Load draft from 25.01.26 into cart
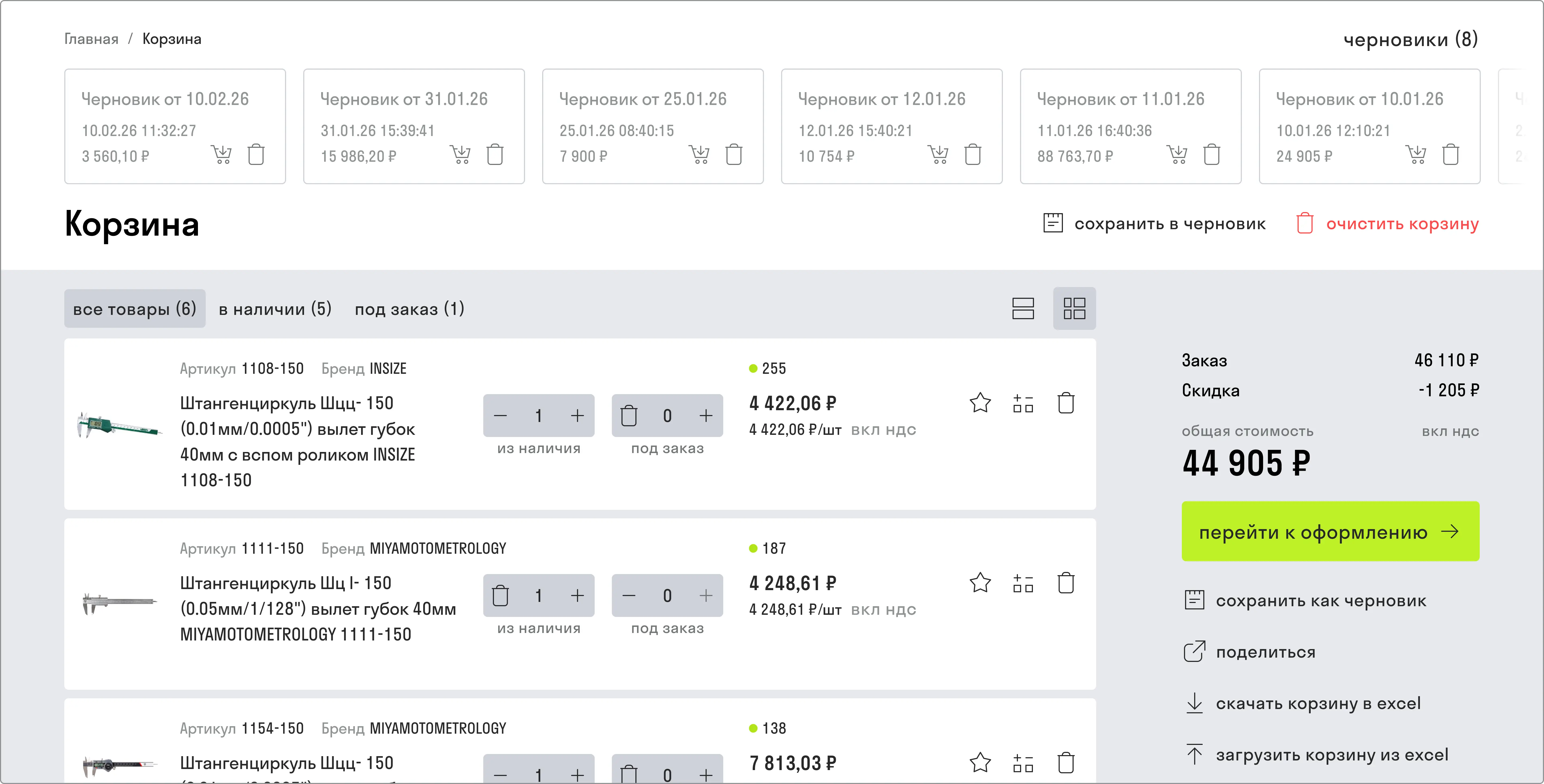Screen dimensions: 1544x784 pyautogui.click(x=699, y=154)
